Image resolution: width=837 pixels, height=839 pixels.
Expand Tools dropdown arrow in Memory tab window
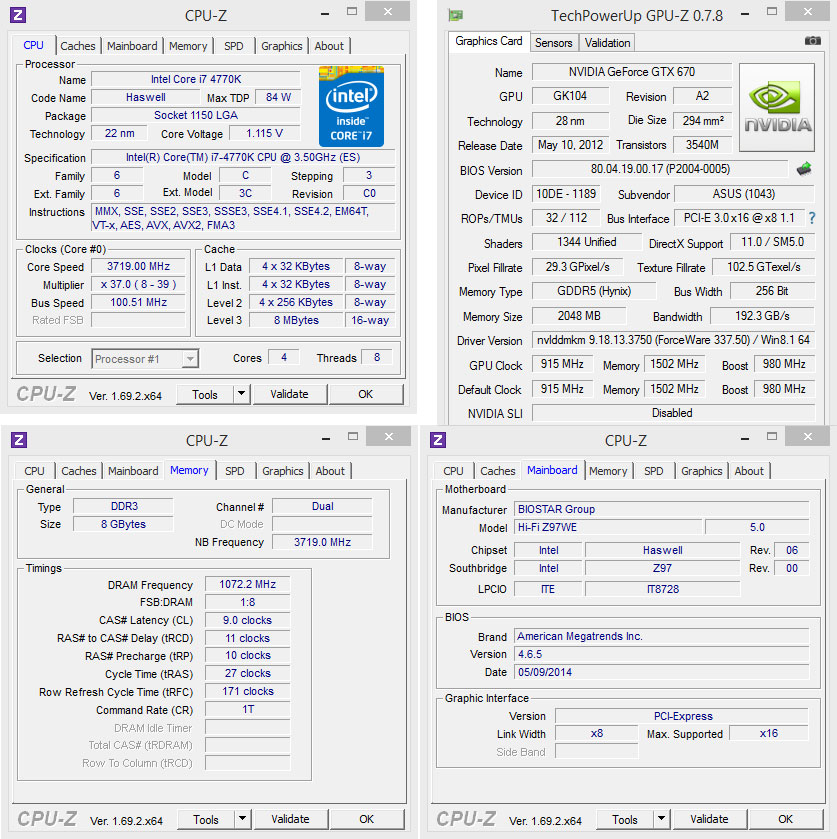242,819
